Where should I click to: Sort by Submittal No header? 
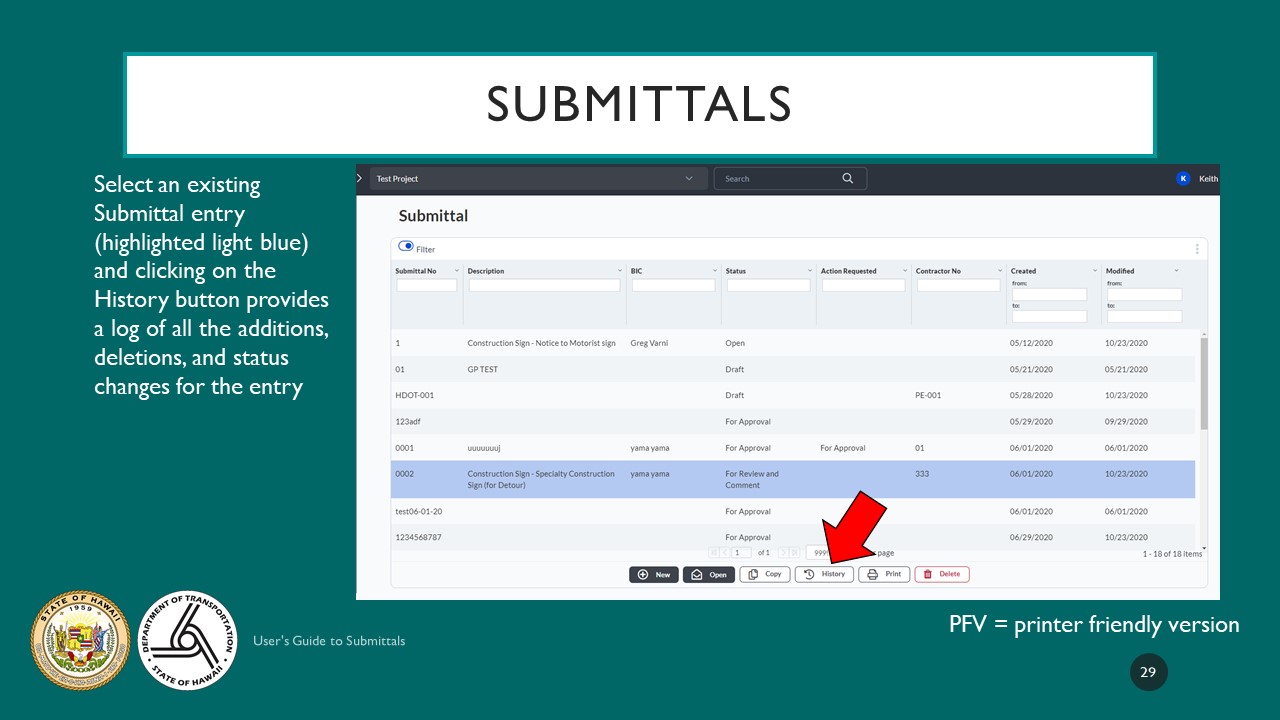click(x=416, y=271)
